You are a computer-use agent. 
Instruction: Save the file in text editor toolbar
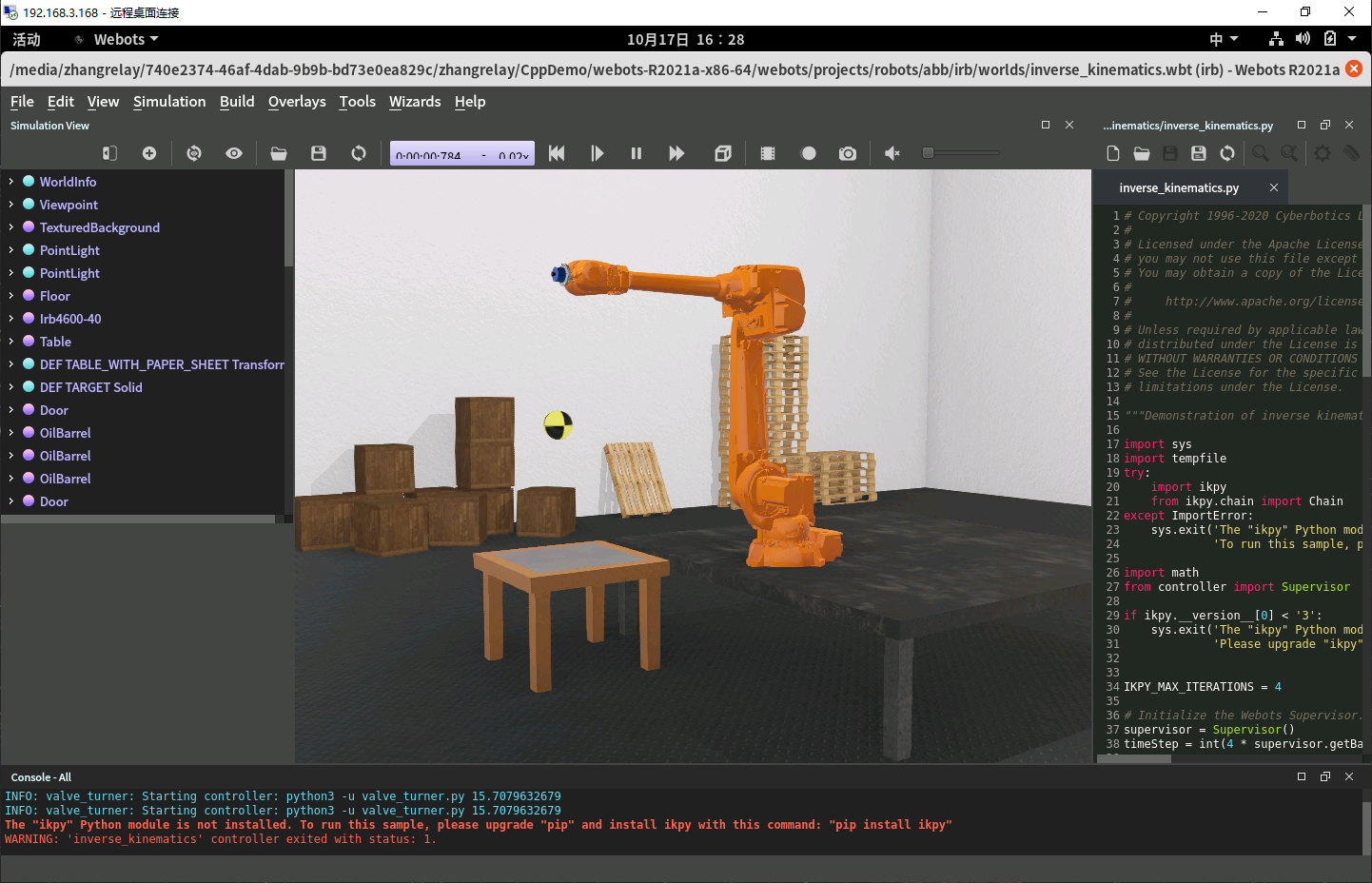1170,153
